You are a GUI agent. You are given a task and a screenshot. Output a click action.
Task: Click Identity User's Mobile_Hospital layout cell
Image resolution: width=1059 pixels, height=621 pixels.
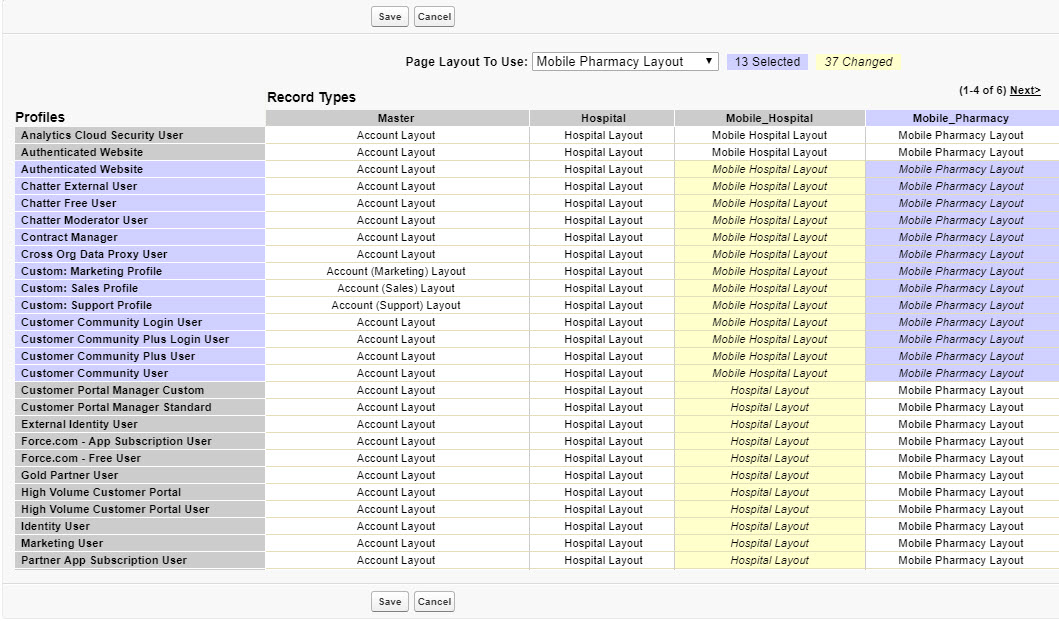point(769,526)
